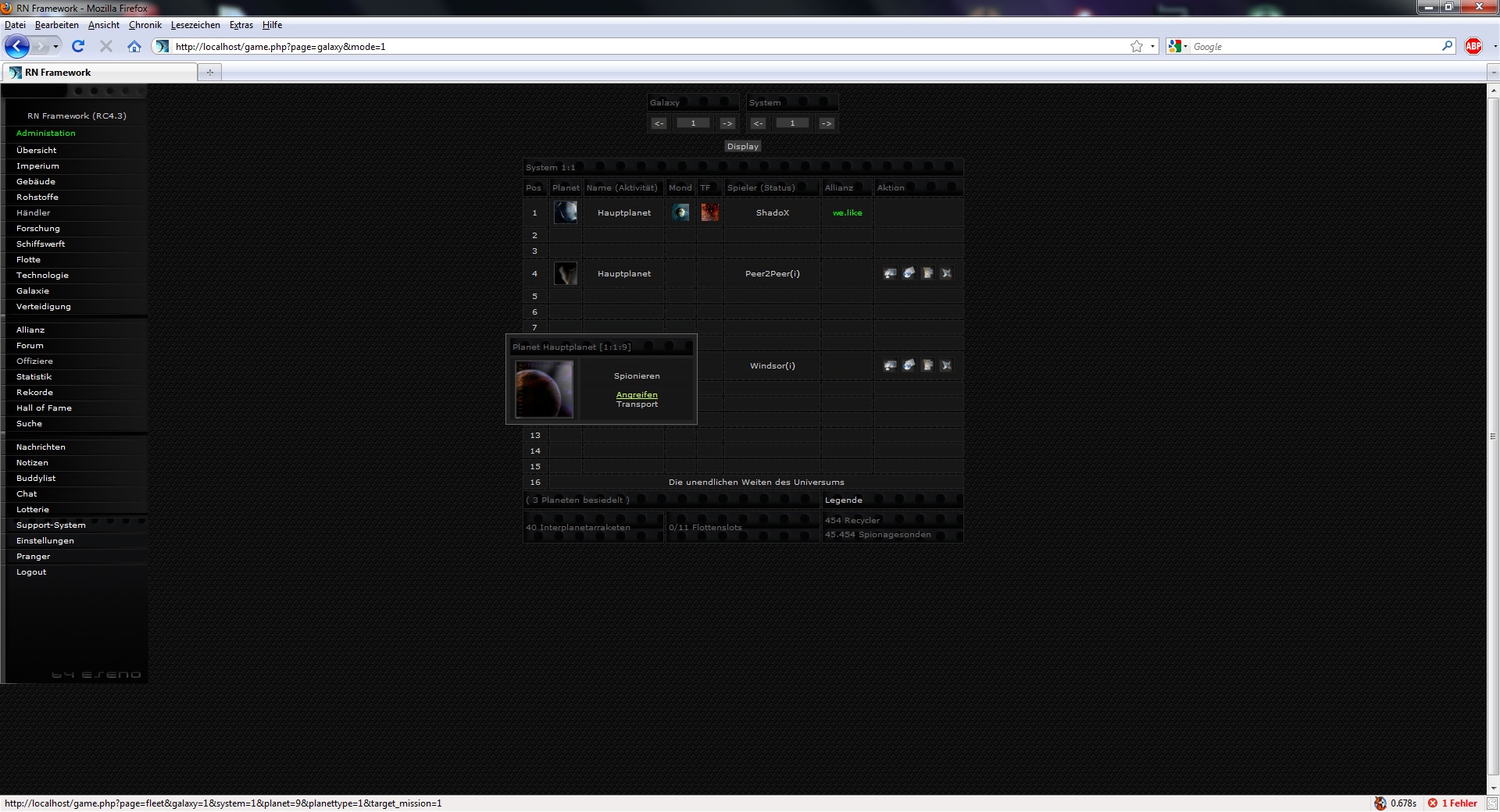Screen dimensions: 1500x812
Task: Click the missile attack icon for Peer2Peer(i)
Action: [946, 273]
